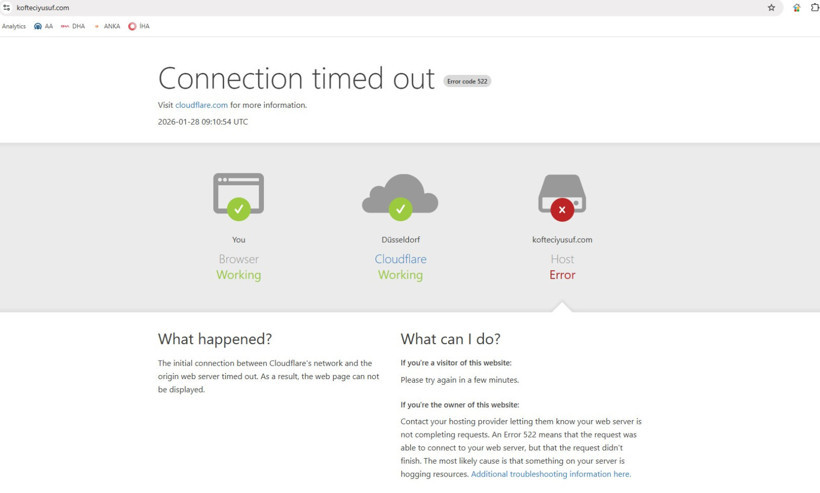The width and height of the screenshot is (820, 493).
Task: Open the Extensions puzzle icon
Action: pos(814,8)
